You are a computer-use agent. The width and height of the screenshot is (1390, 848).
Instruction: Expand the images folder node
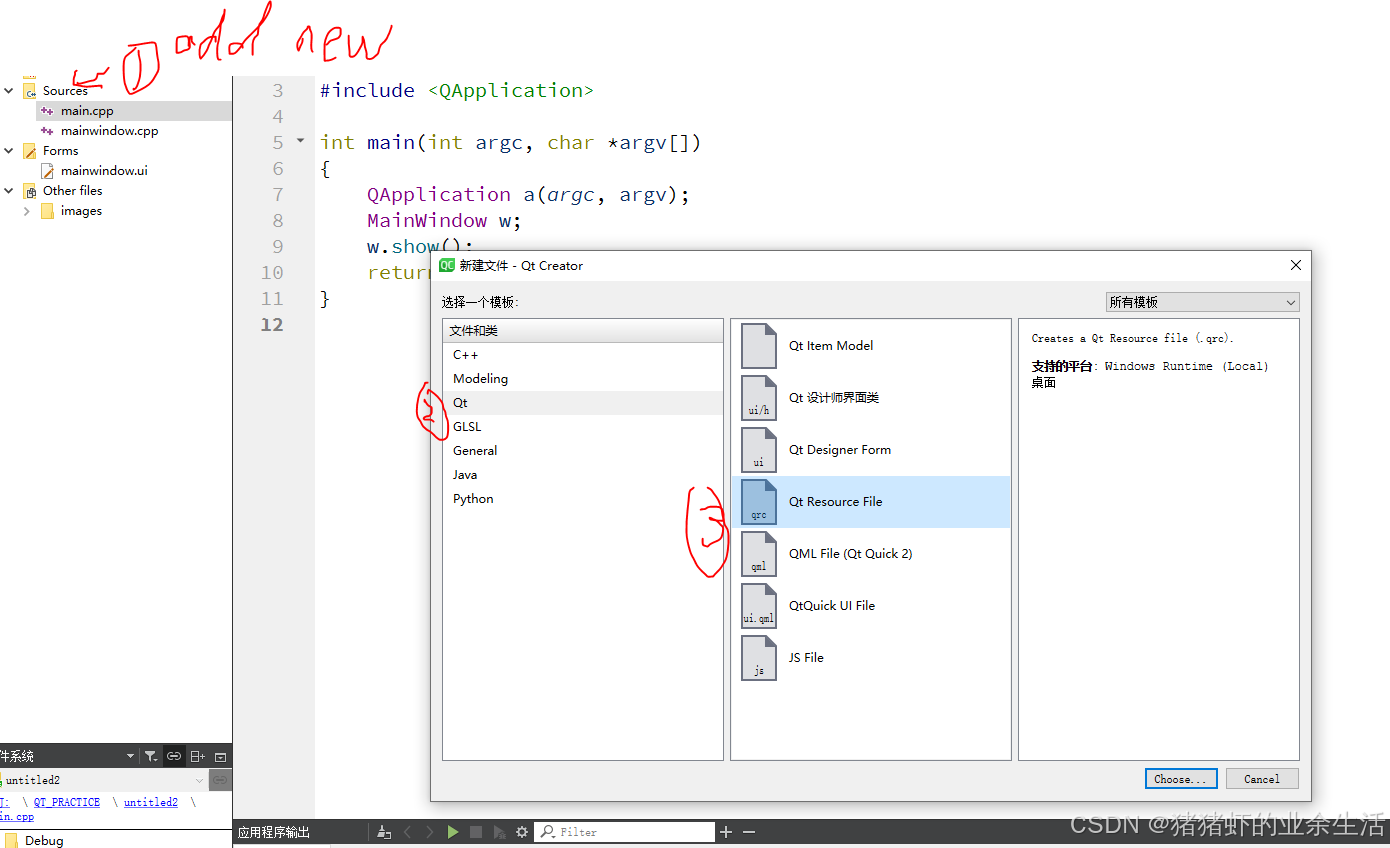click(x=27, y=211)
